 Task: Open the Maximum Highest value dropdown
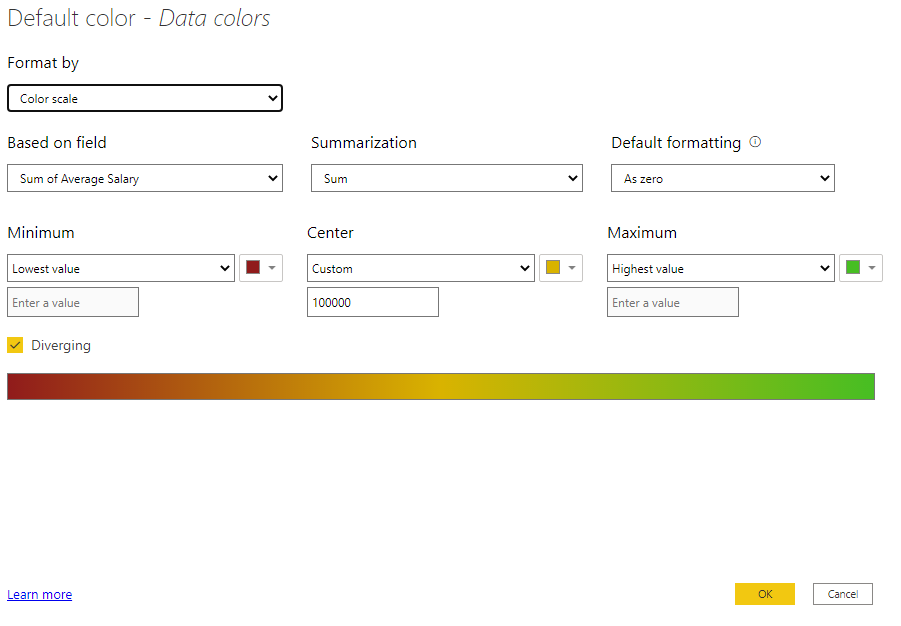721,268
